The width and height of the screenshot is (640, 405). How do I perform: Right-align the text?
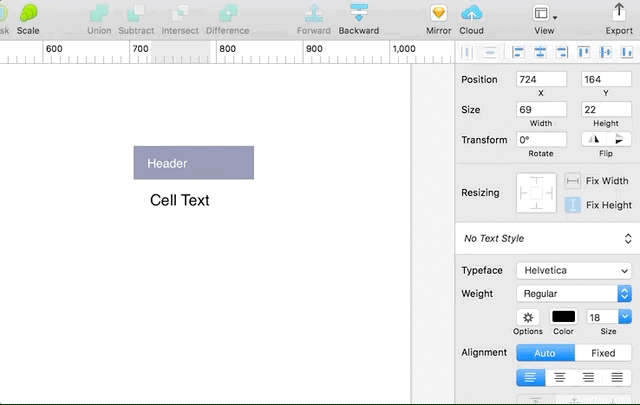588,378
